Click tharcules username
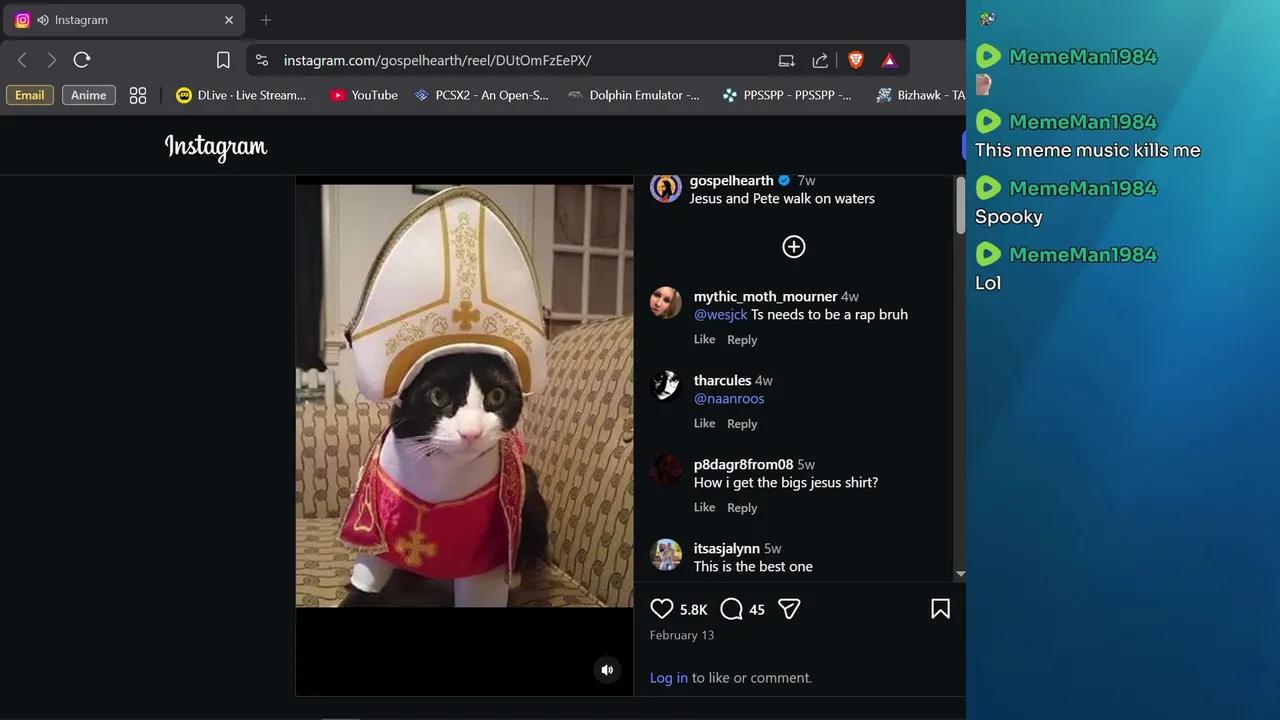Image resolution: width=1280 pixels, height=720 pixels. (722, 381)
